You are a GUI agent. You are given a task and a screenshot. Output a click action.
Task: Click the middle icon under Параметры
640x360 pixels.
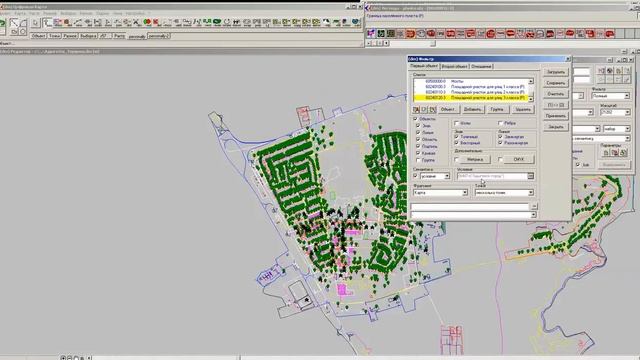tap(615, 153)
